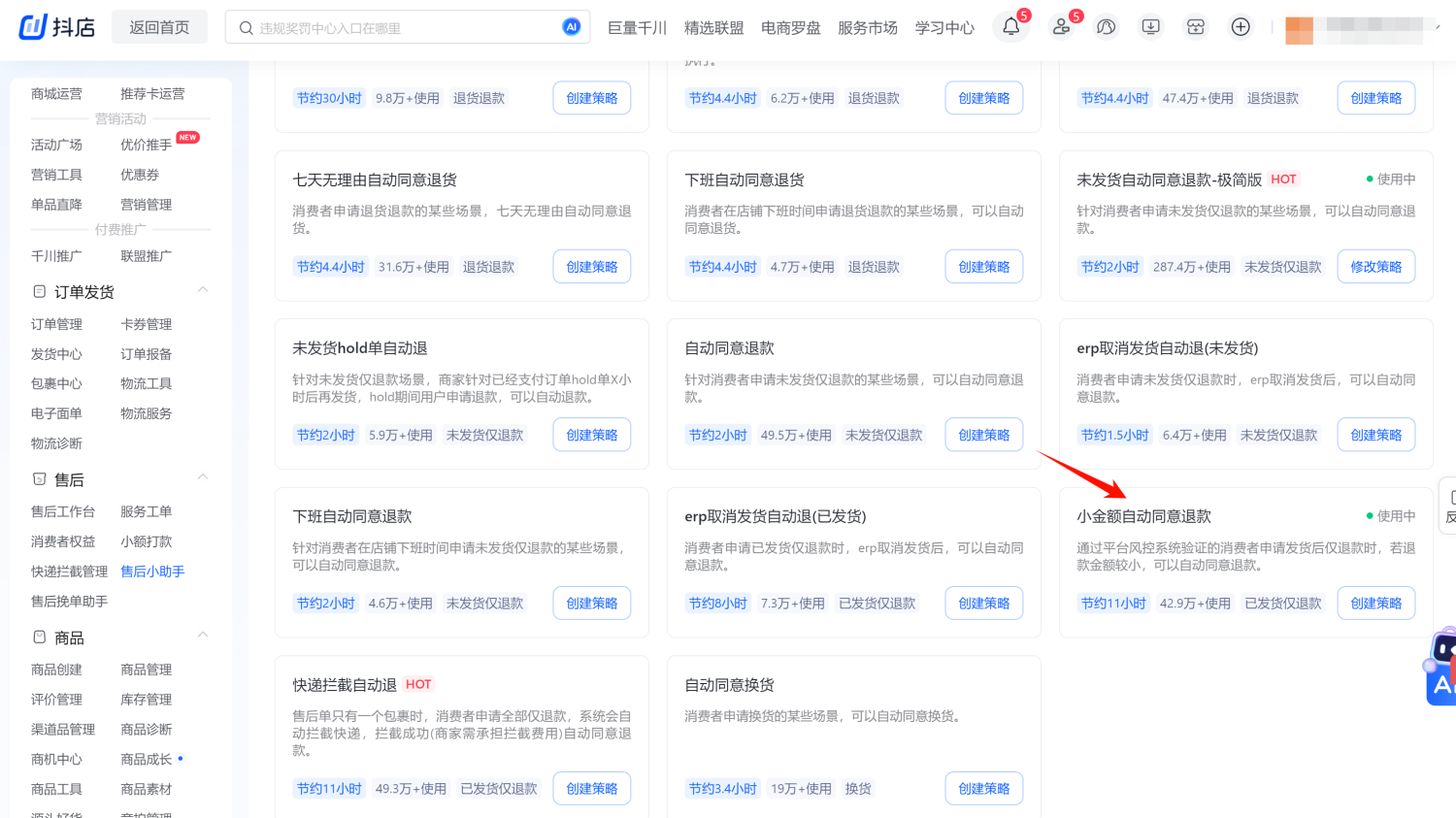Click the 售后 section icon
The width and height of the screenshot is (1456, 818).
[x=40, y=478]
